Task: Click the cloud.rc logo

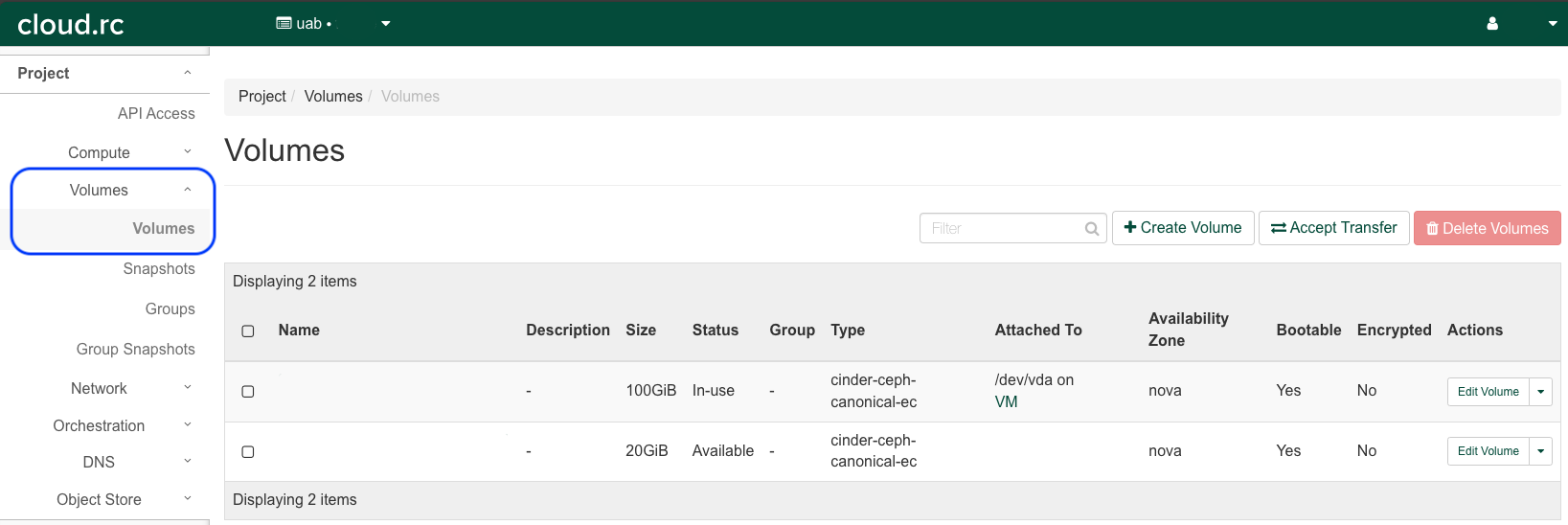Action: coord(71,24)
